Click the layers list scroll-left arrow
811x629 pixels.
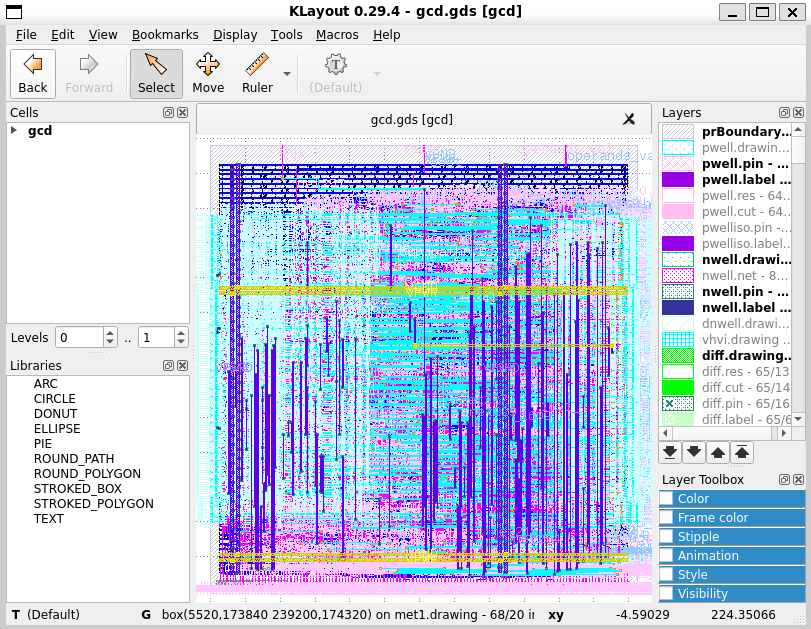tap(666, 433)
